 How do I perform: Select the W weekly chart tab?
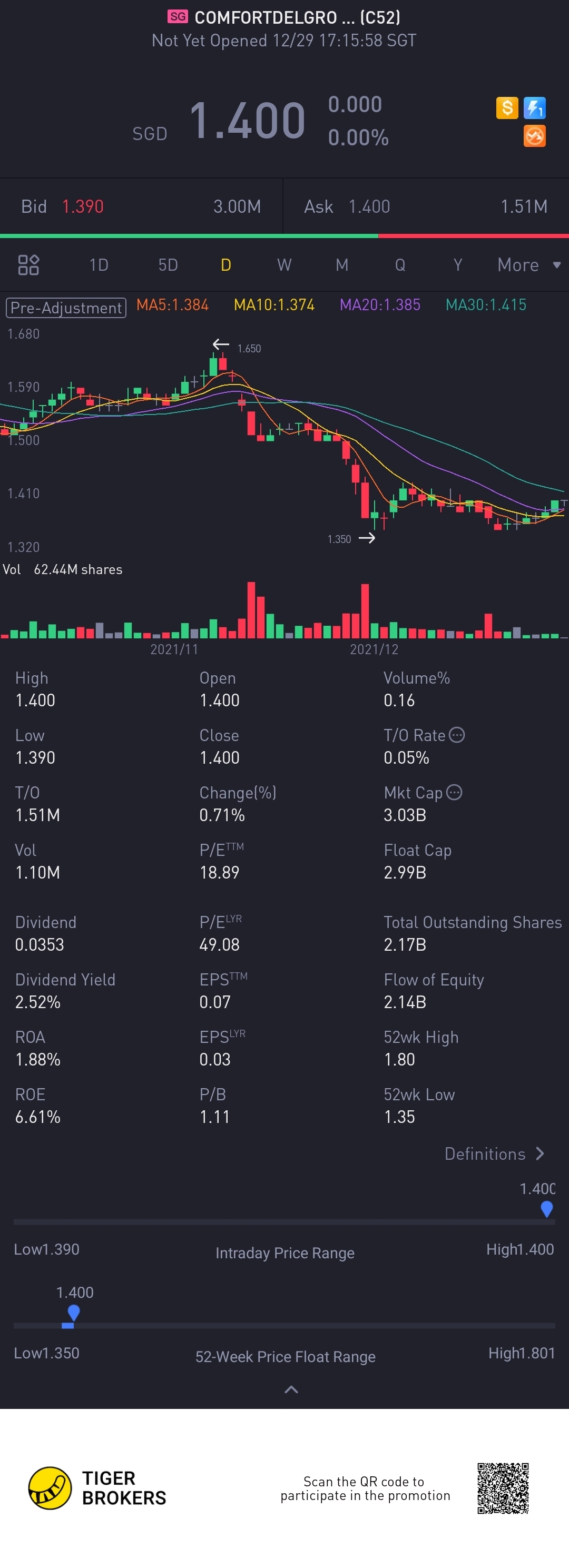(284, 265)
